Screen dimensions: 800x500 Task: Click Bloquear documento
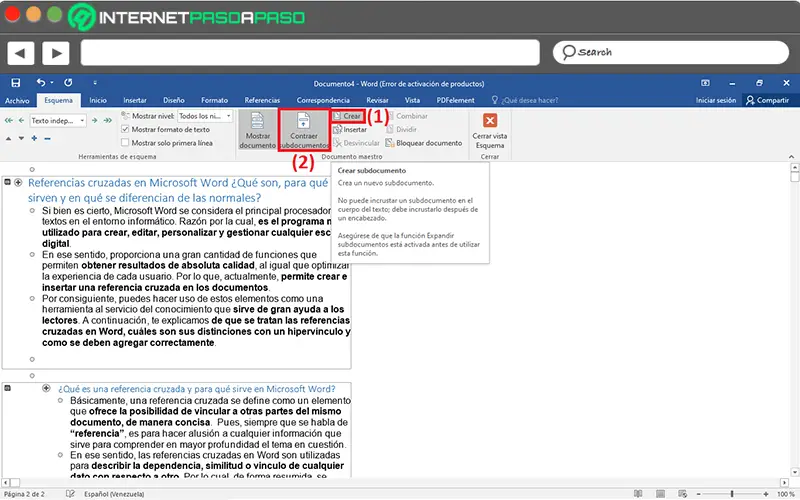pyautogui.click(x=424, y=143)
